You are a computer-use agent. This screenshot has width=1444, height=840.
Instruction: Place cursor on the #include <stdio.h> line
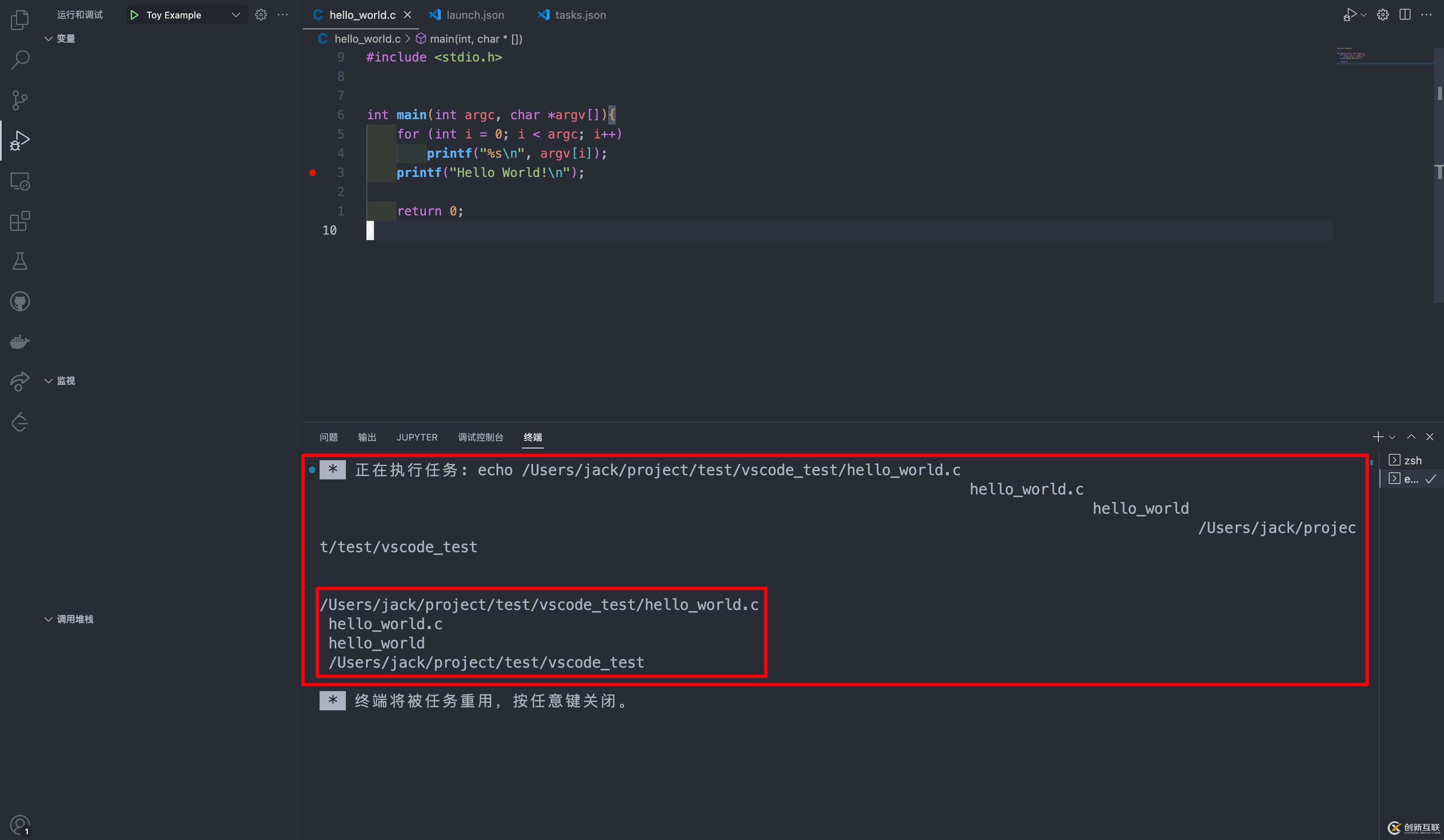click(x=434, y=57)
